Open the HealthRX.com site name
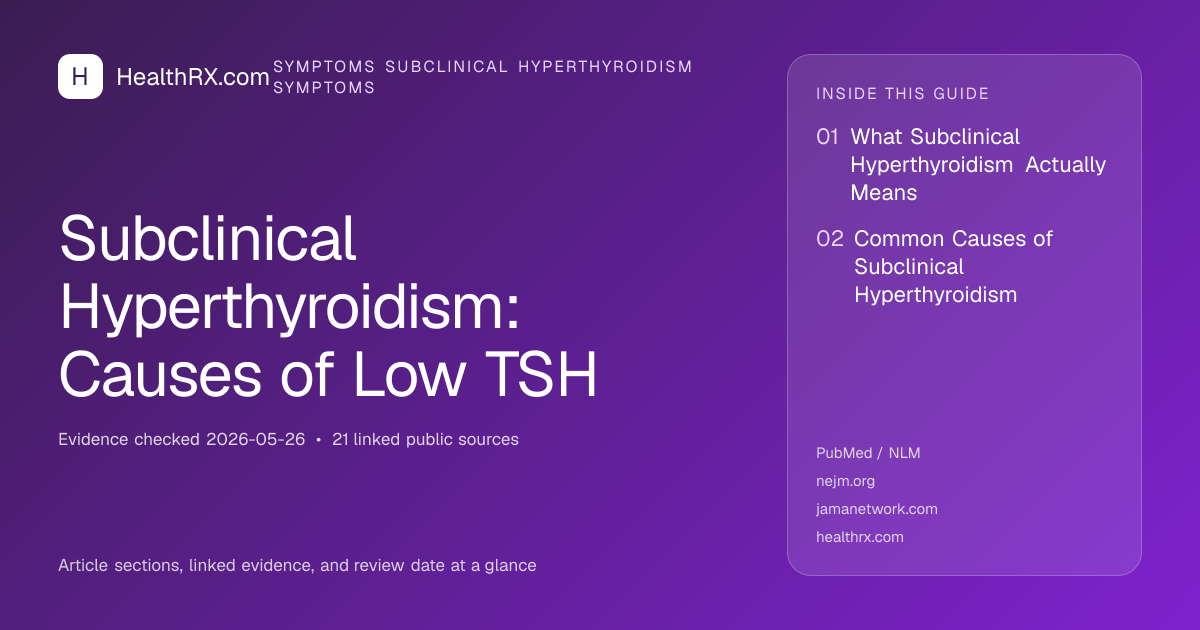Viewport: 1200px width, 630px height. pyautogui.click(x=193, y=77)
